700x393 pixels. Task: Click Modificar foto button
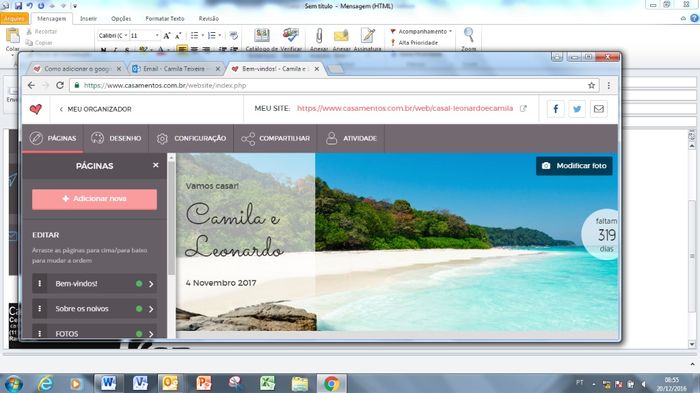[x=574, y=166]
